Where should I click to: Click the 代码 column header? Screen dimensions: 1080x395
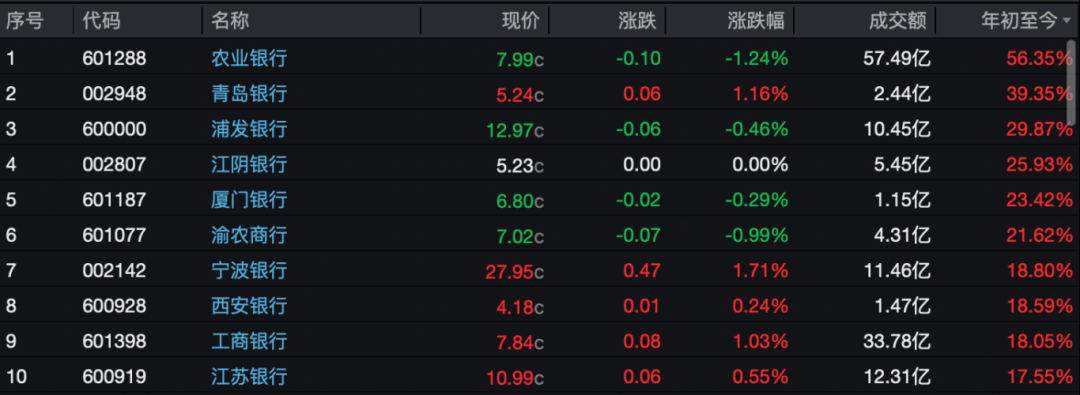(x=101, y=21)
